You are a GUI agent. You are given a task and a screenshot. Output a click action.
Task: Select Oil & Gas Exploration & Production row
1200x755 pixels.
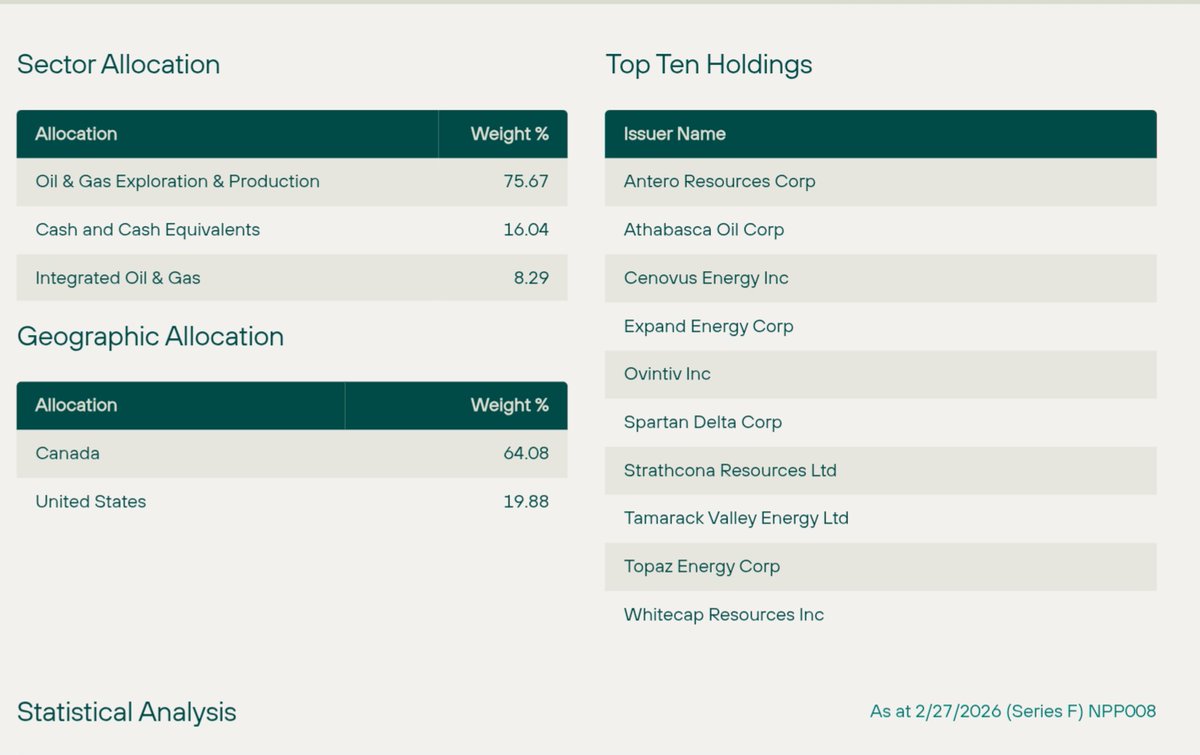point(292,182)
